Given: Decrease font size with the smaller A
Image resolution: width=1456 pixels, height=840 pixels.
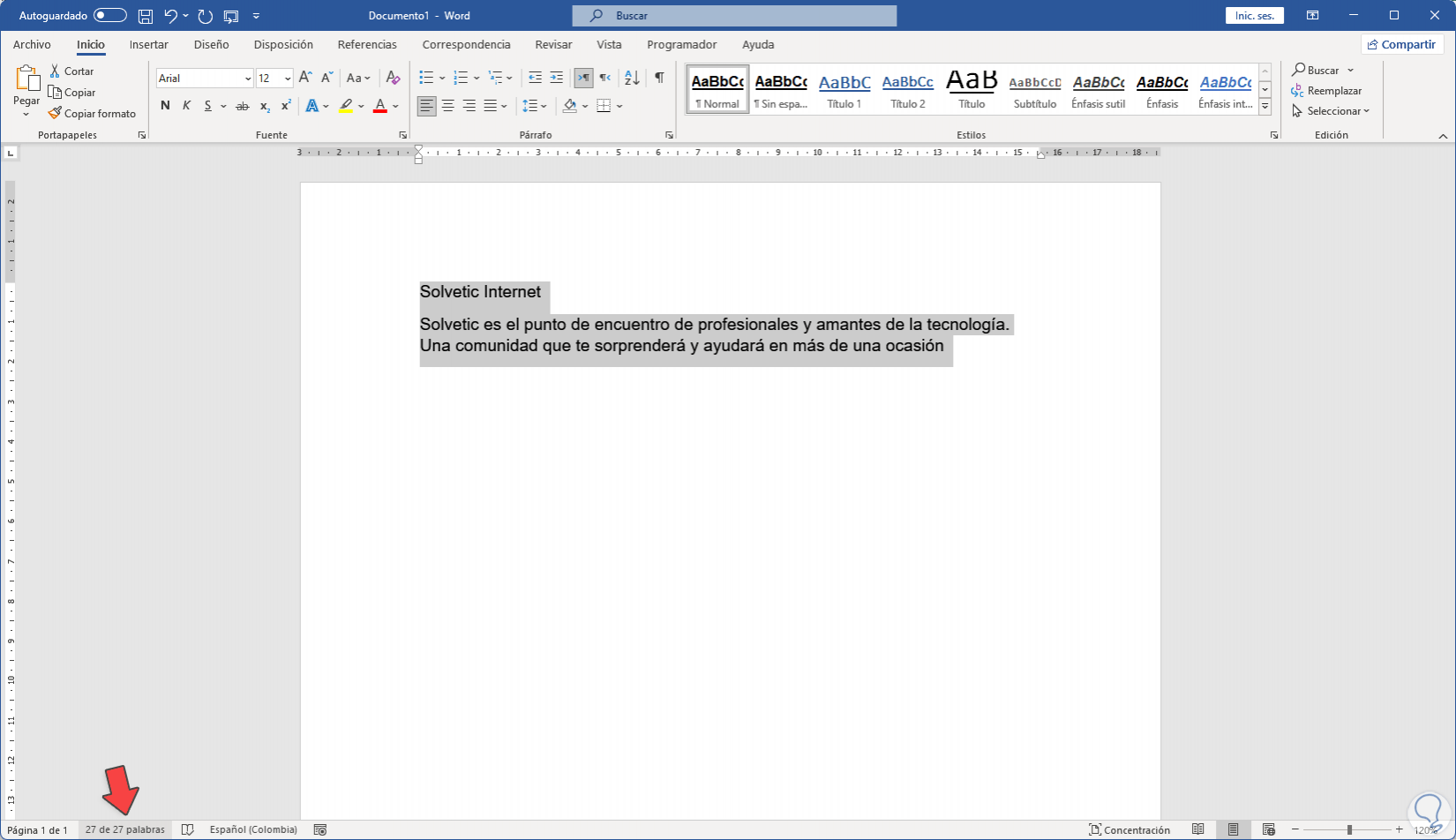Looking at the screenshot, I should [x=326, y=78].
